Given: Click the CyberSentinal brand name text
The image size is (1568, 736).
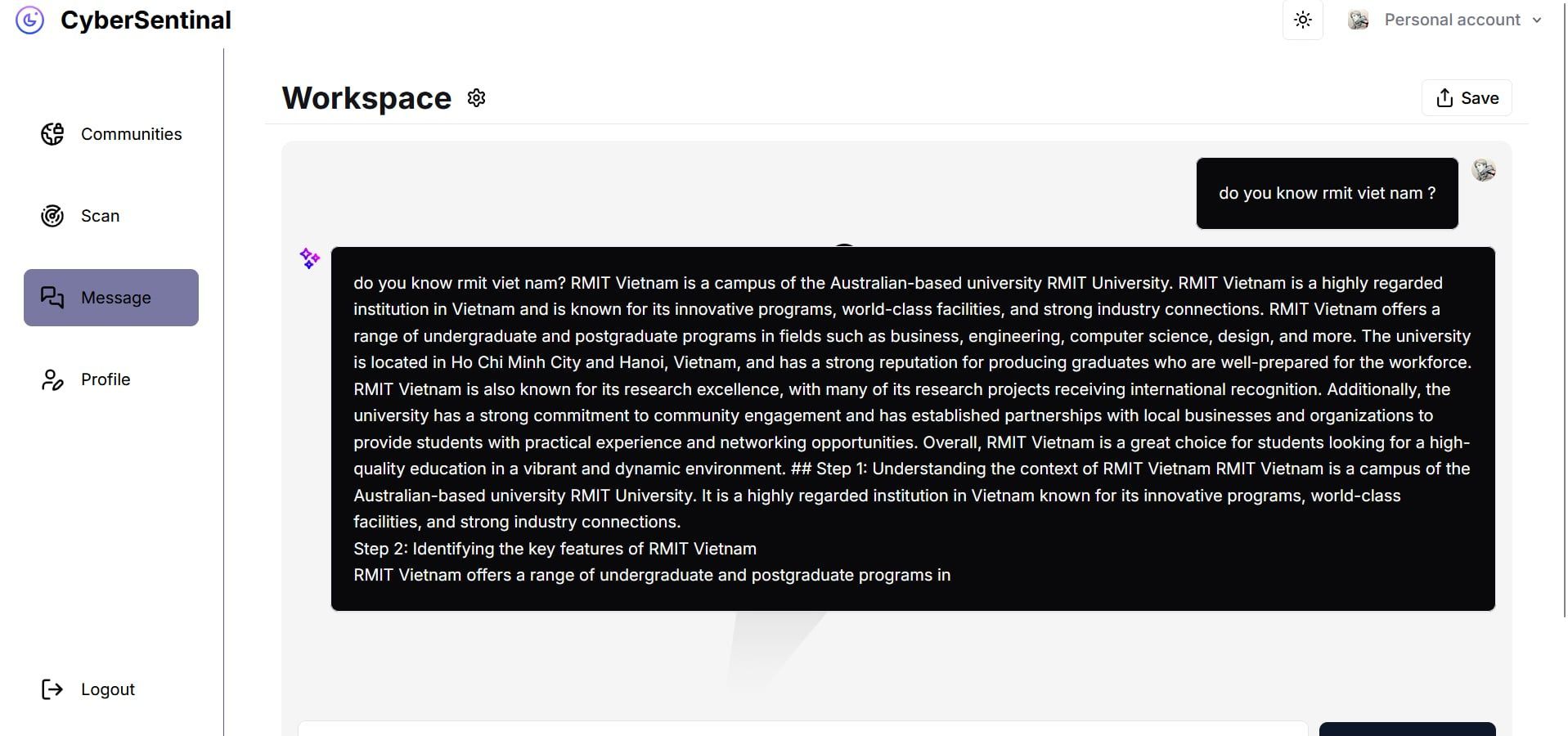Looking at the screenshot, I should (146, 20).
